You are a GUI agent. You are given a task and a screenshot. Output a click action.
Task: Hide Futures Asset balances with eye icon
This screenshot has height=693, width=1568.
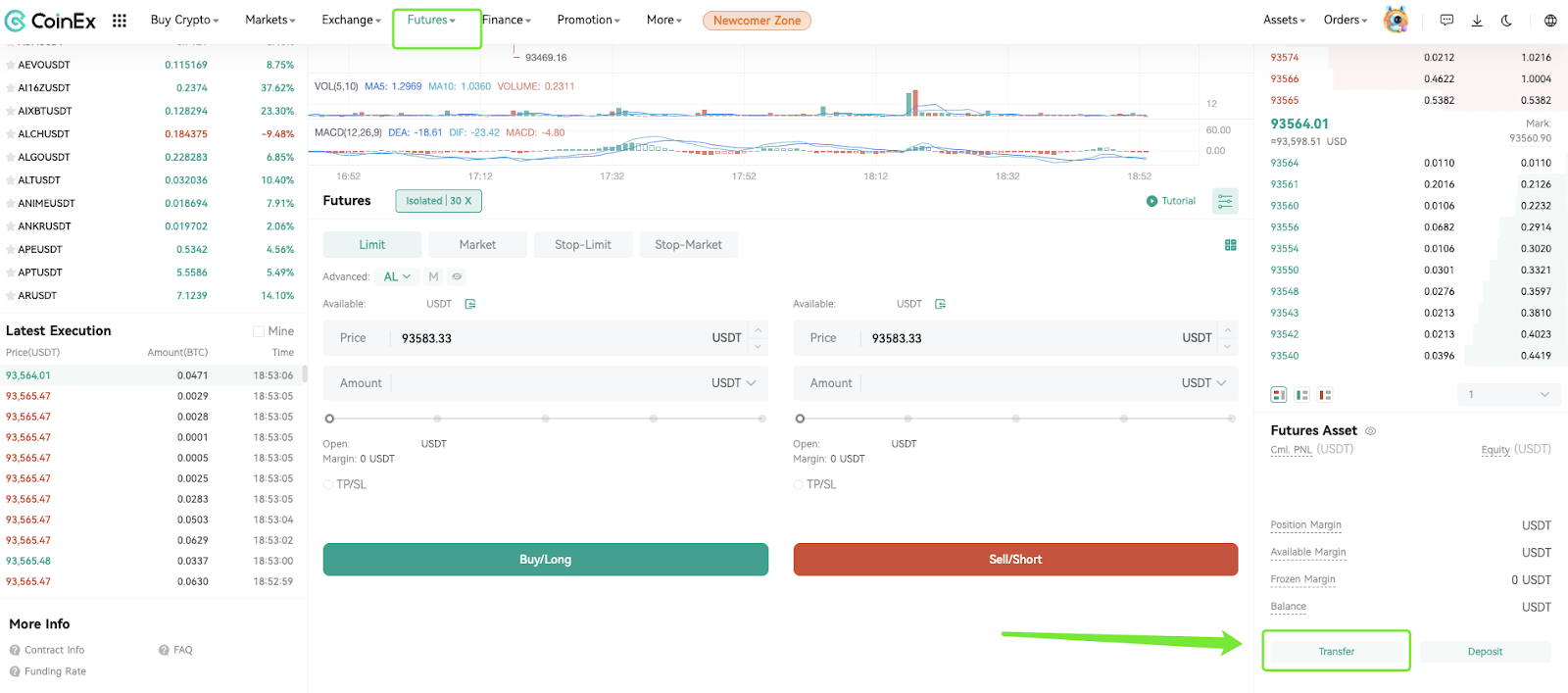click(x=1371, y=431)
